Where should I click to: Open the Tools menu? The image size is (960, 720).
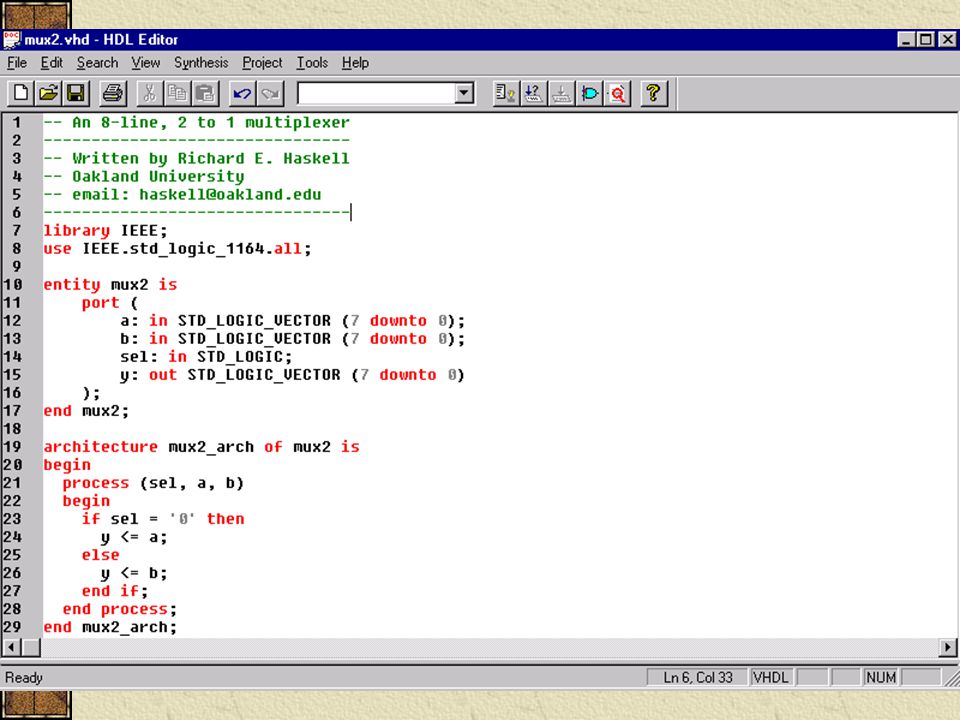tap(312, 62)
